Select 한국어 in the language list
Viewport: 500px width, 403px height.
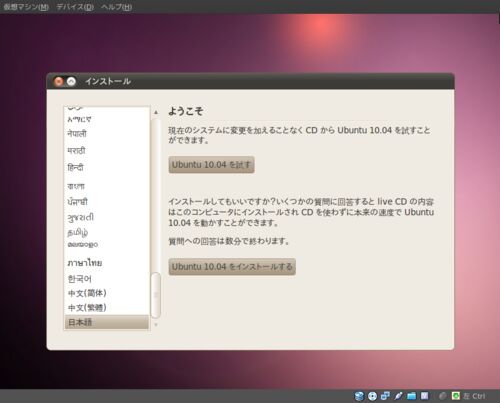pos(106,279)
